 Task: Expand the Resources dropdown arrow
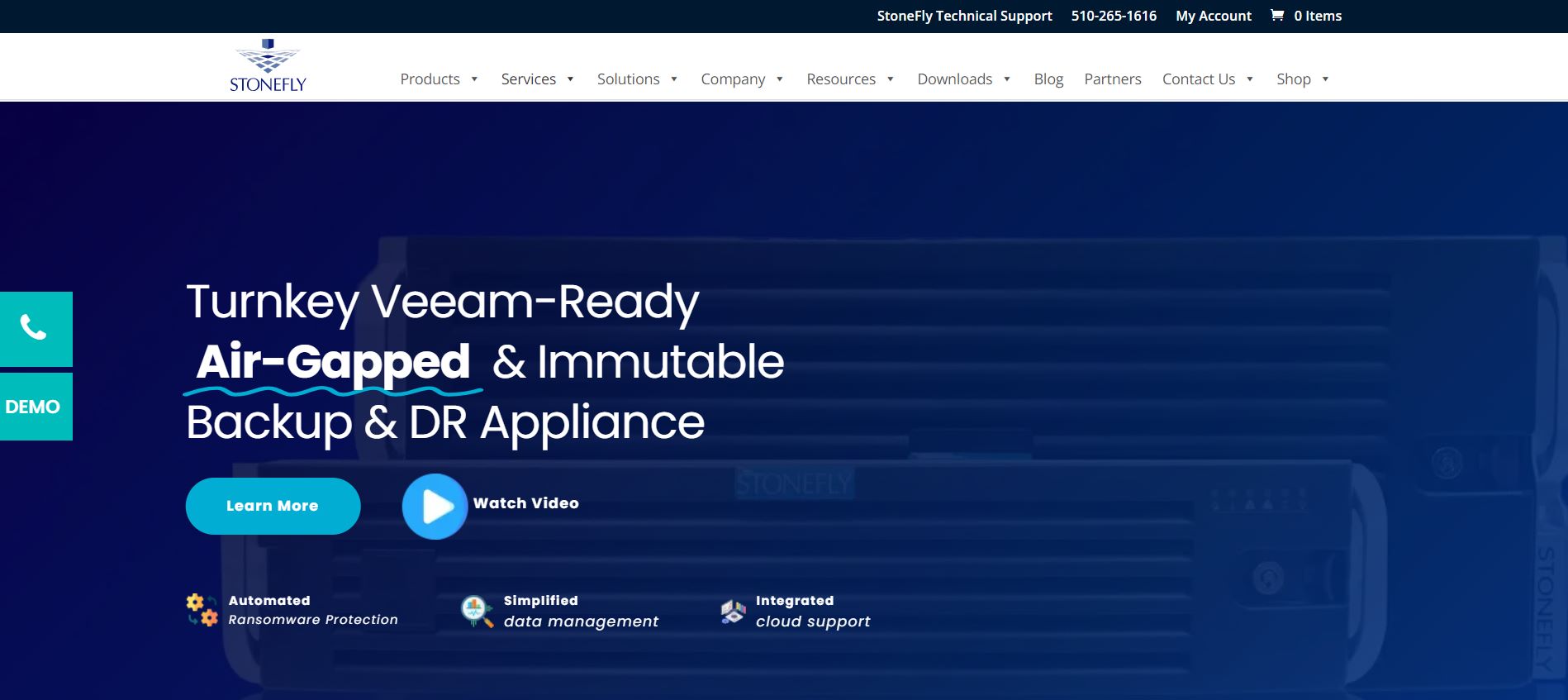(890, 79)
